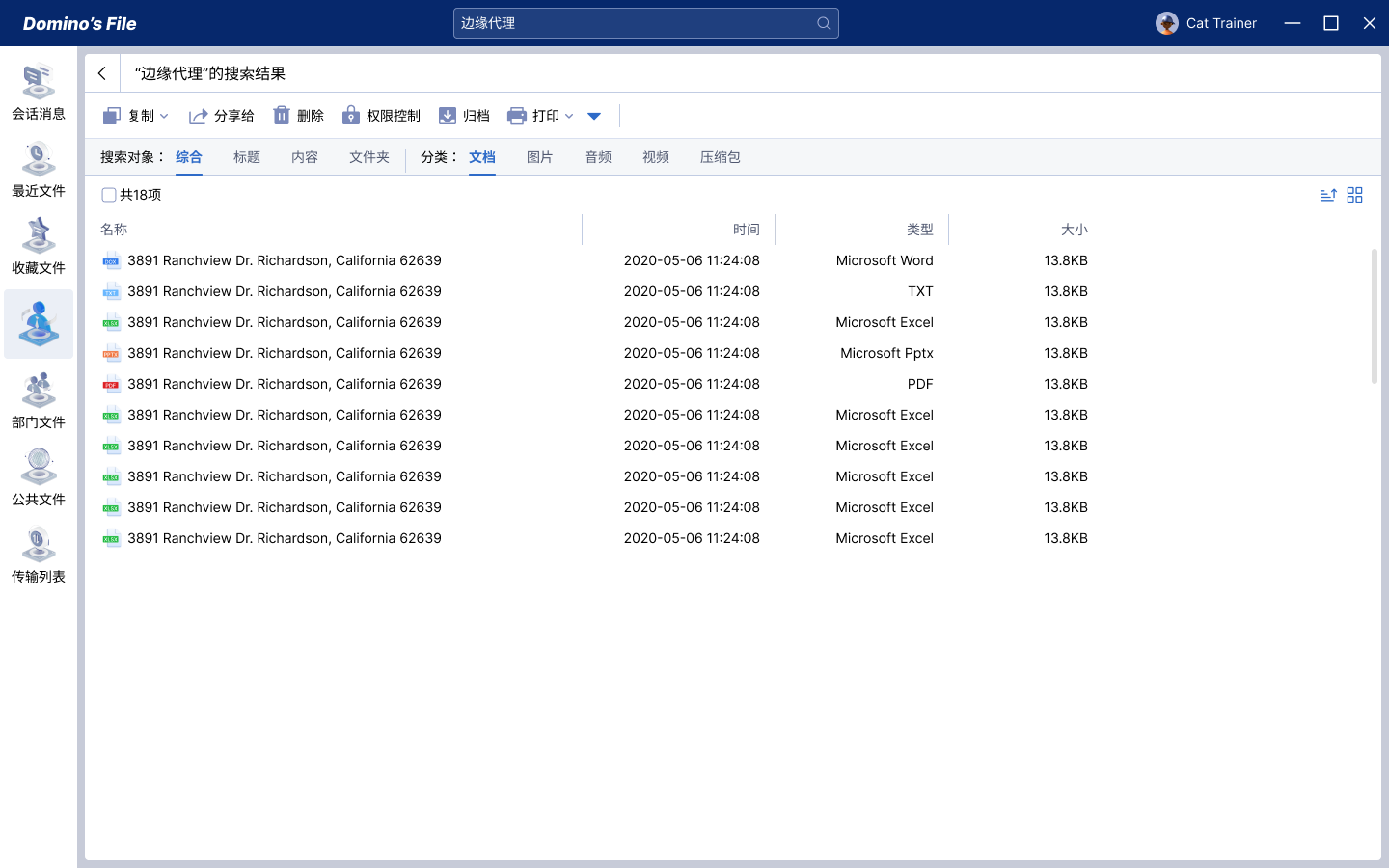Open 最近文件 in the sidebar
Image resolution: width=1389 pixels, height=868 pixels.
tap(39, 170)
